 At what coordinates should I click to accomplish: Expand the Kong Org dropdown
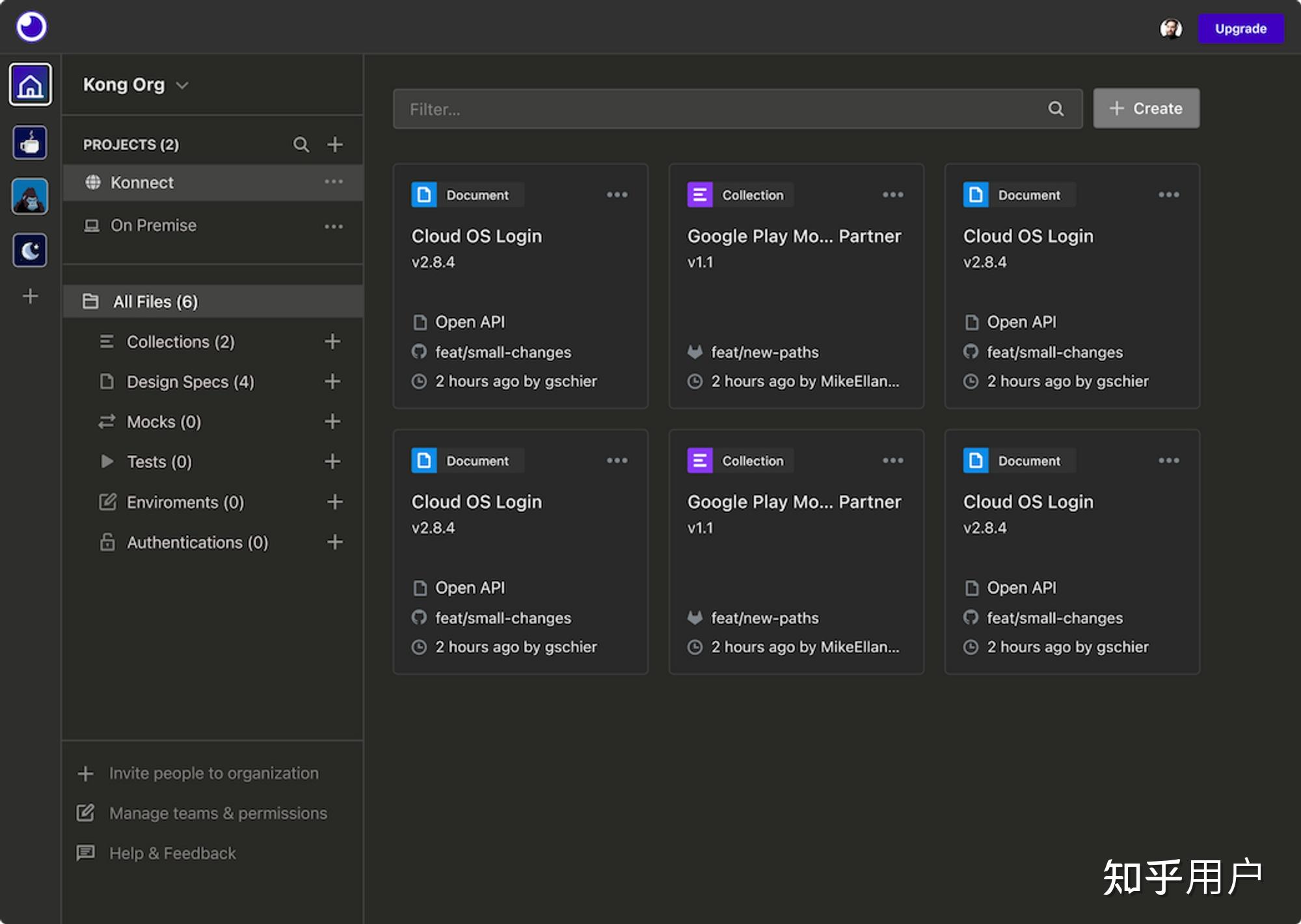(135, 85)
